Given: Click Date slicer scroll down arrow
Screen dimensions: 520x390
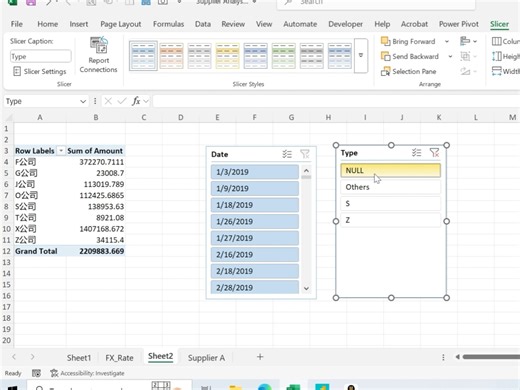Looking at the screenshot, I should [x=306, y=288].
